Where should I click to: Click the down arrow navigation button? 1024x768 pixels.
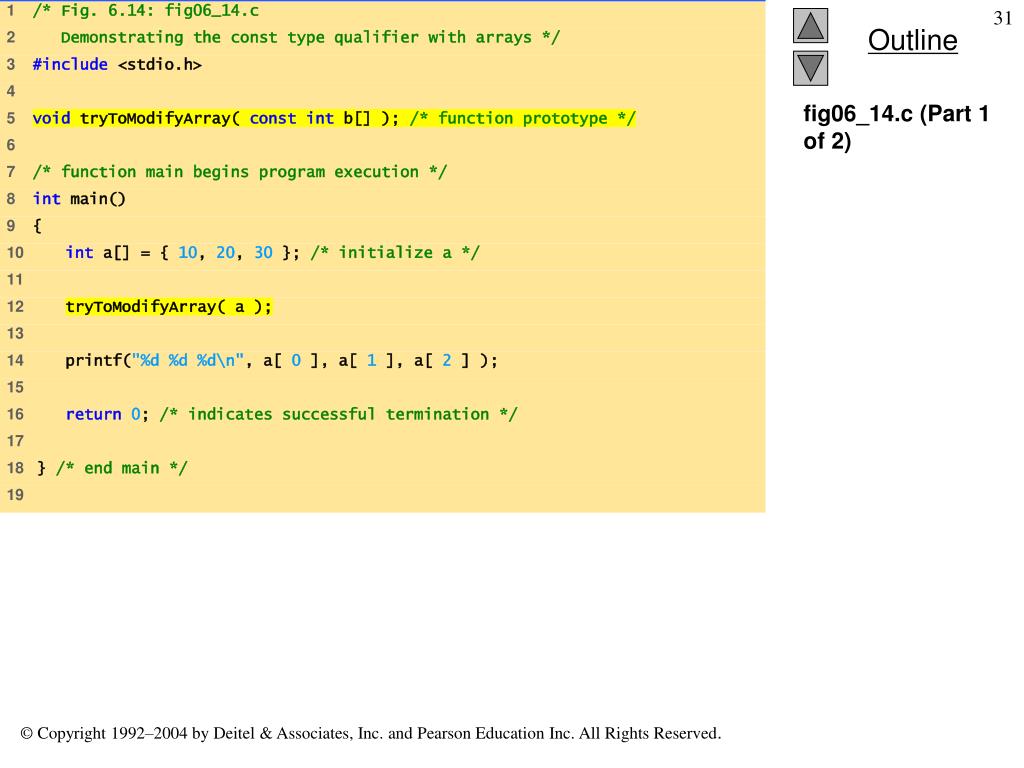(810, 69)
